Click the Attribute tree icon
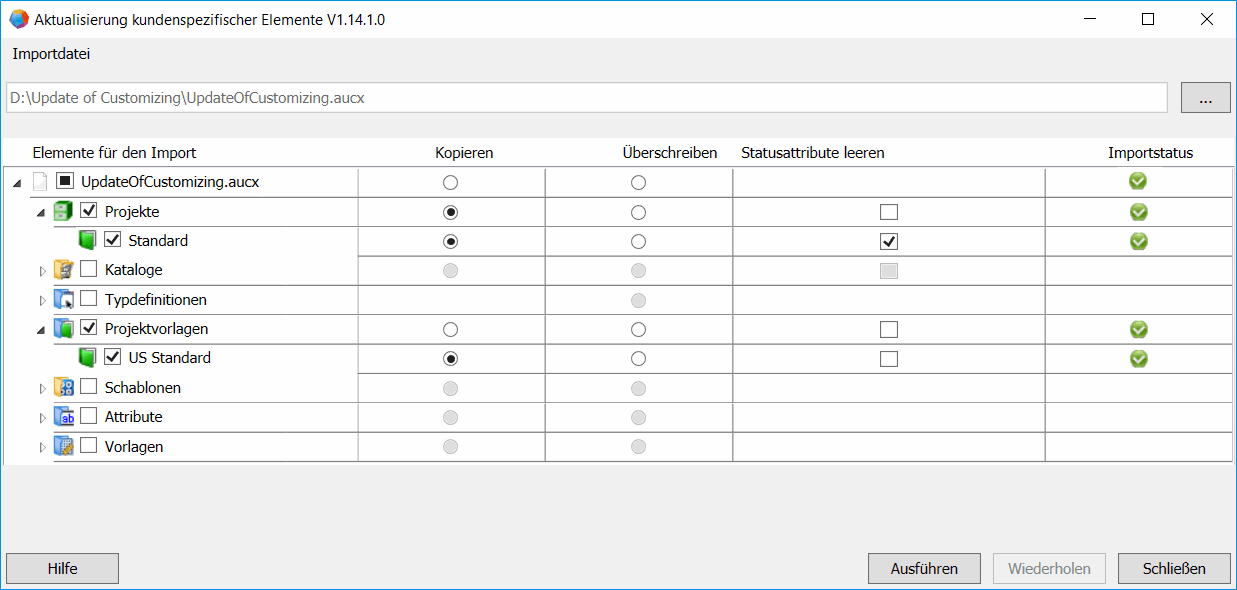The width and height of the screenshot is (1237, 590). point(63,417)
